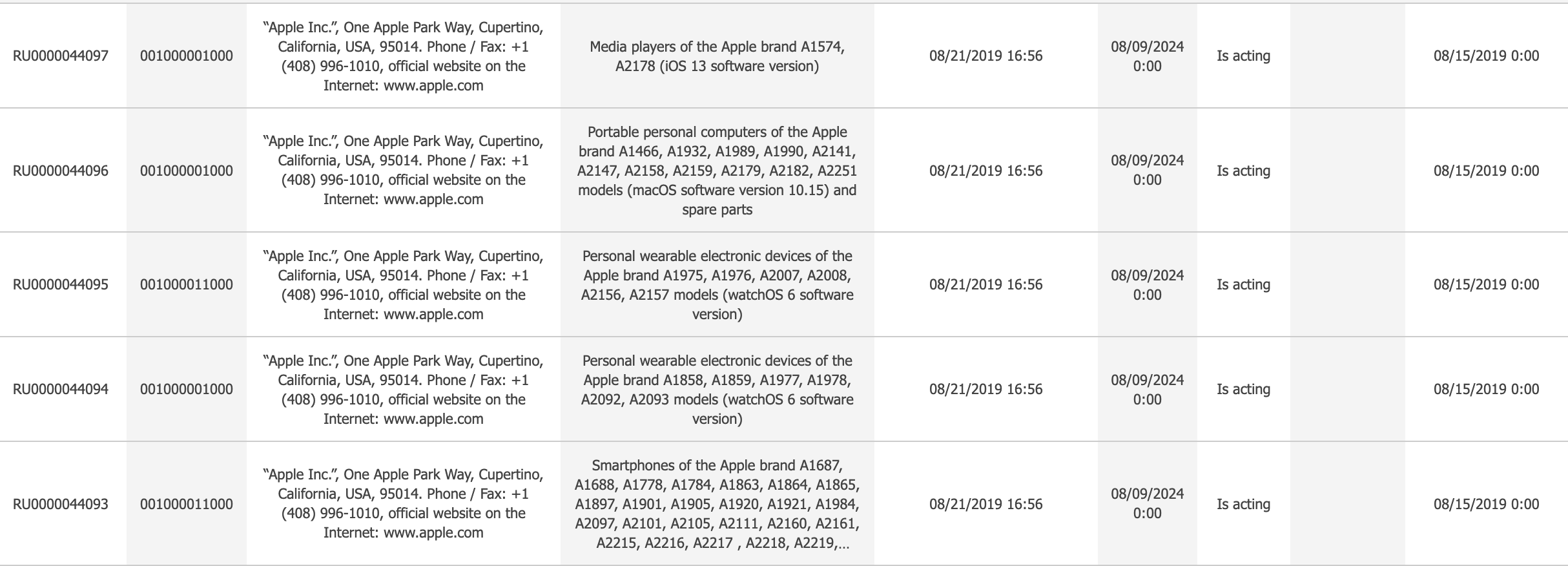
Task: Click Apple Inc. address in RU0000044097 row
Action: (x=403, y=56)
